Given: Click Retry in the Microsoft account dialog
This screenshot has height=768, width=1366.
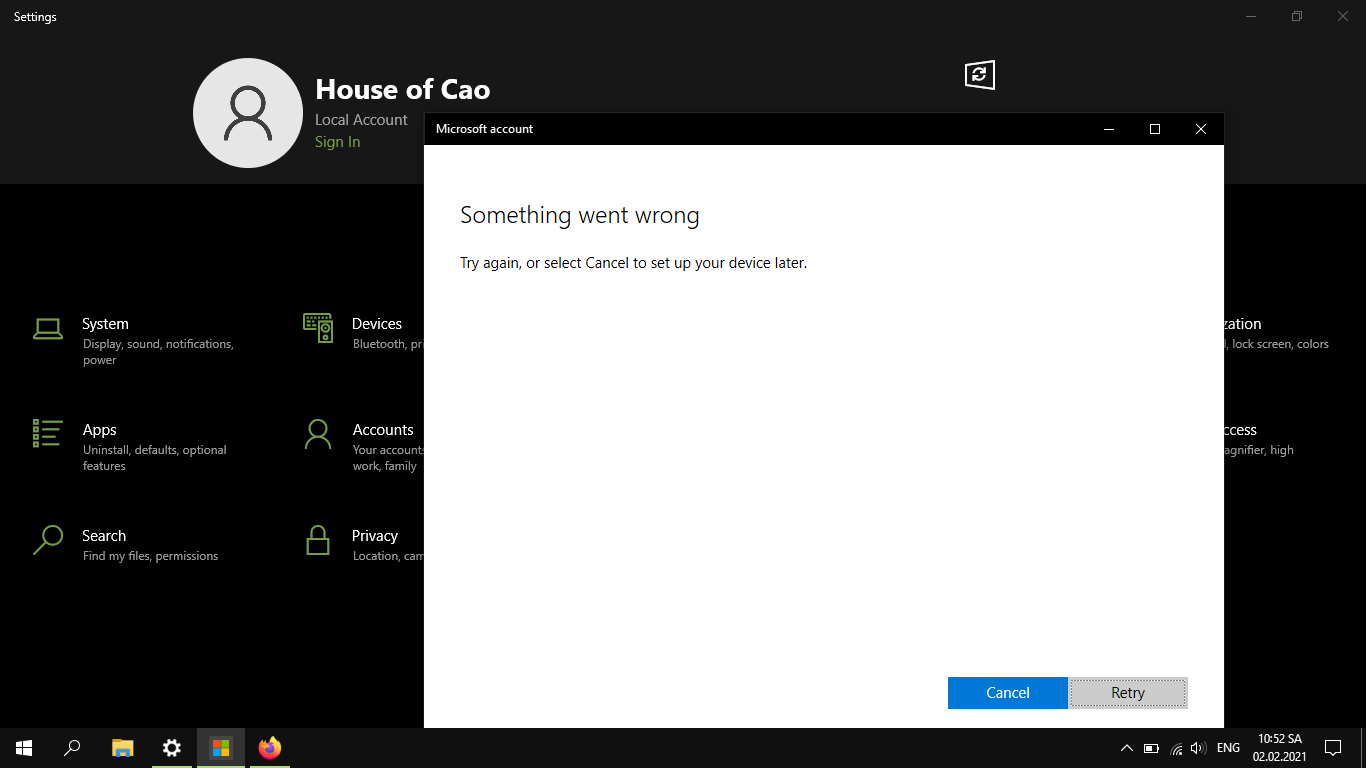Looking at the screenshot, I should click(x=1127, y=692).
